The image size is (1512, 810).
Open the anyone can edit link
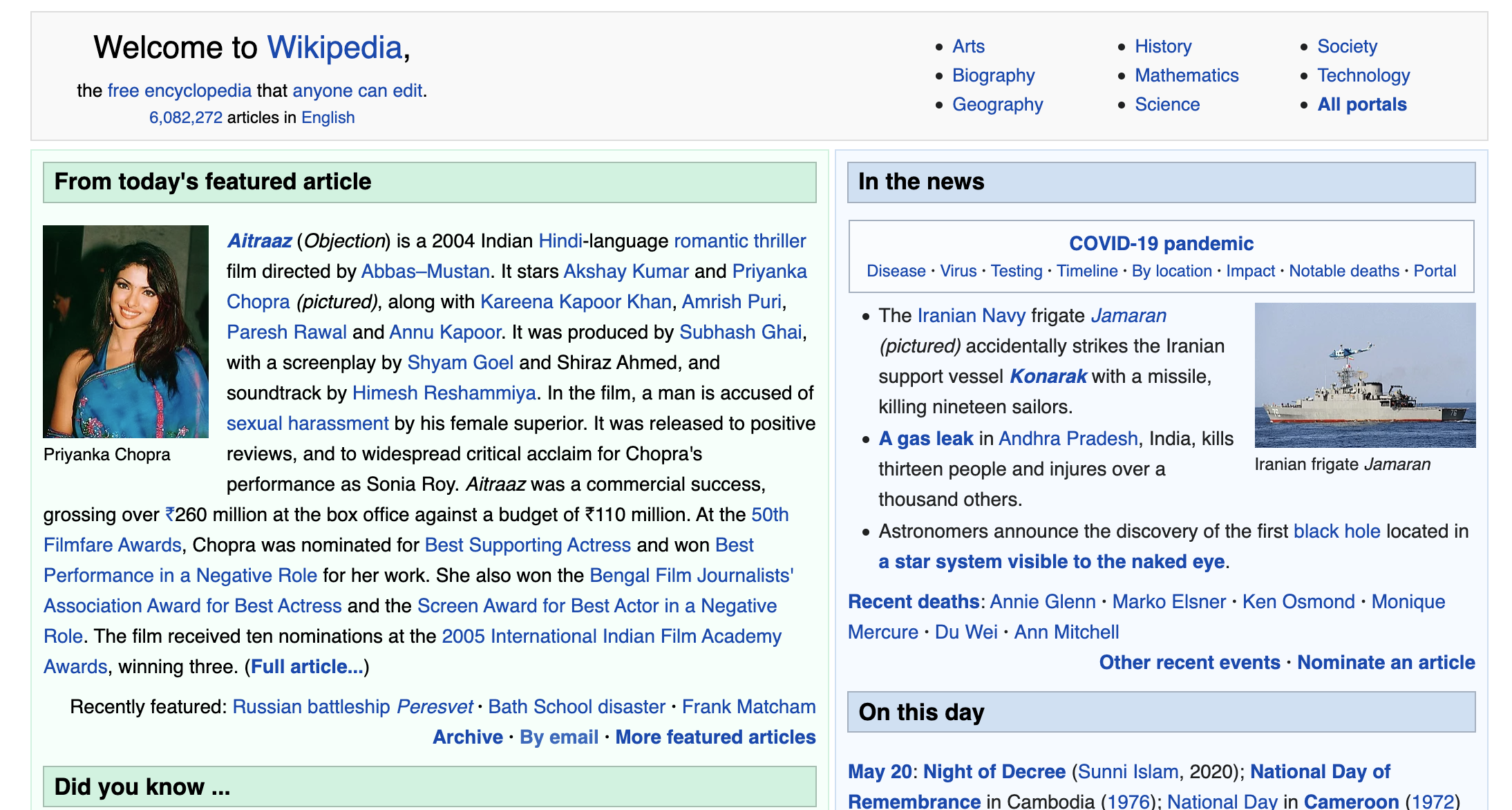pyautogui.click(x=357, y=91)
